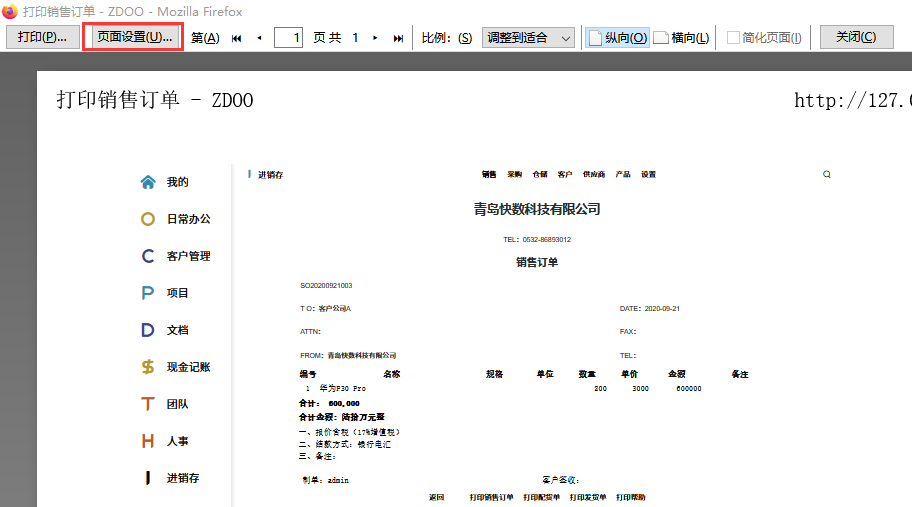Click the home icon beside 我的
This screenshot has width=912, height=507.
(148, 182)
